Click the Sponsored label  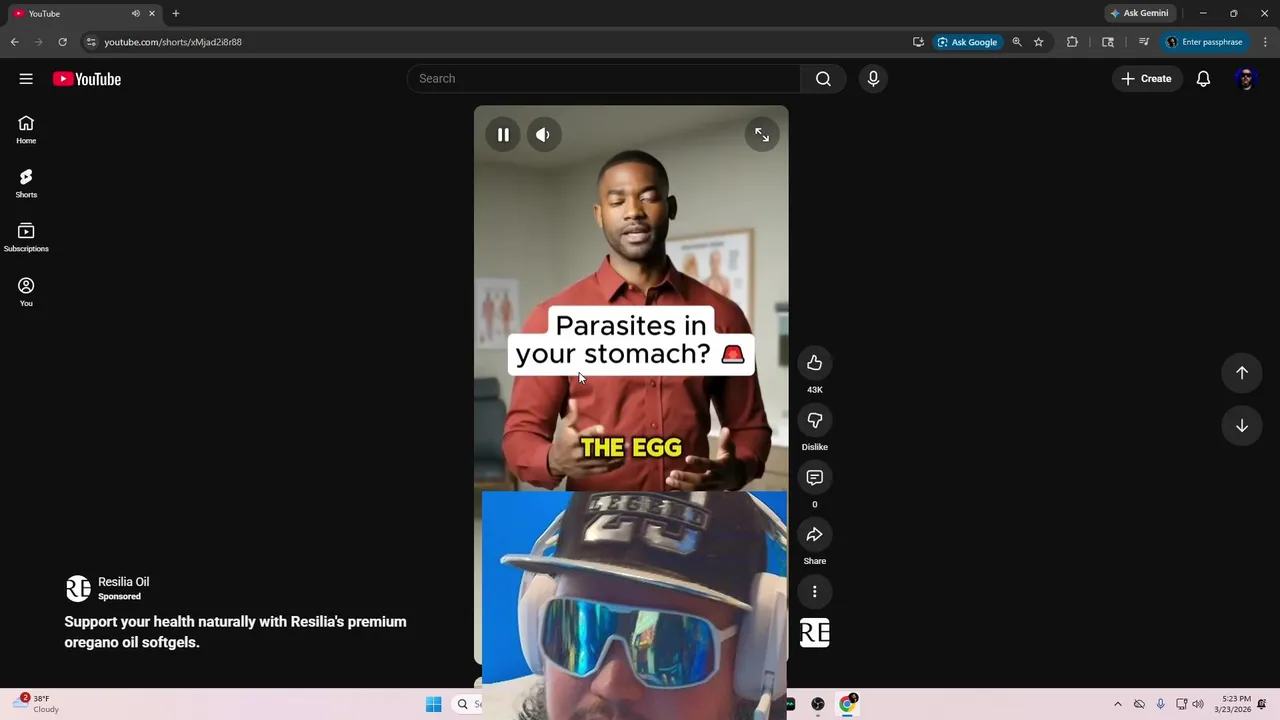coord(119,597)
